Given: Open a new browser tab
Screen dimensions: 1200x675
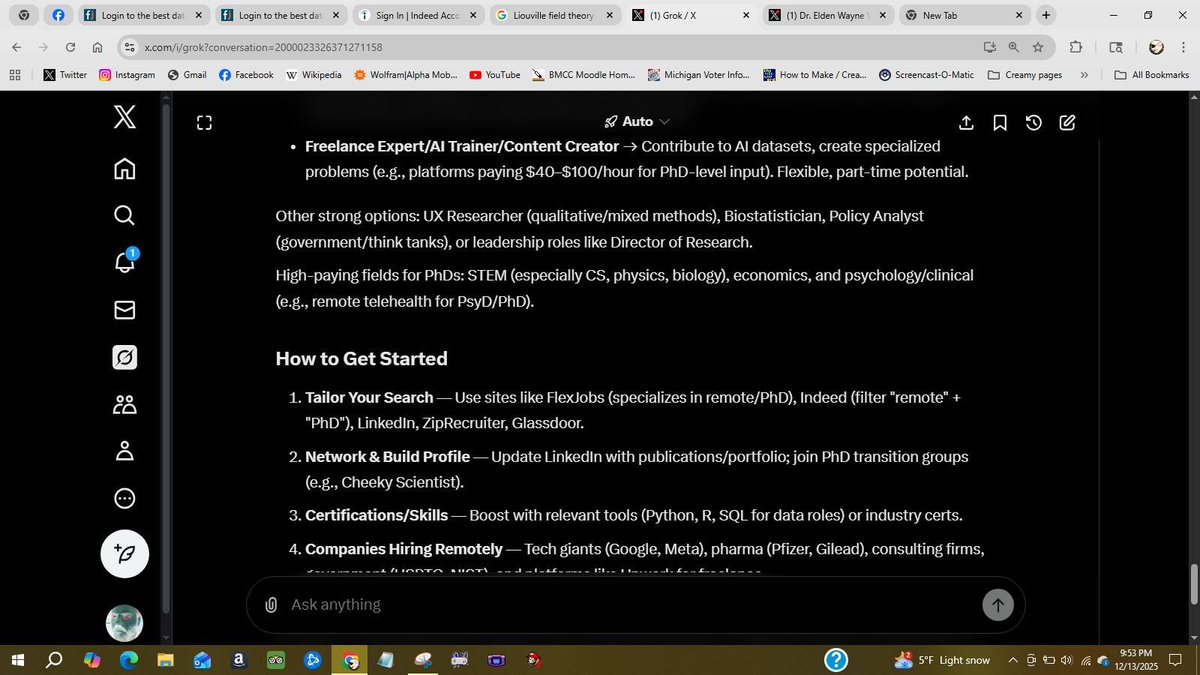Looking at the screenshot, I should [x=1046, y=15].
